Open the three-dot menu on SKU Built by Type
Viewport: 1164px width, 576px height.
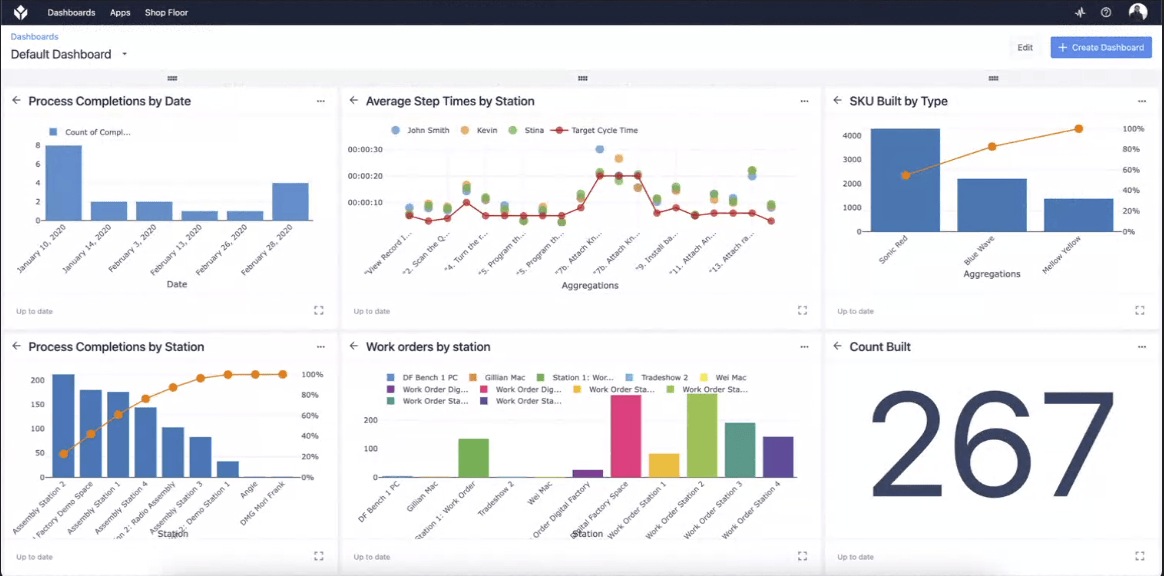[1142, 101]
